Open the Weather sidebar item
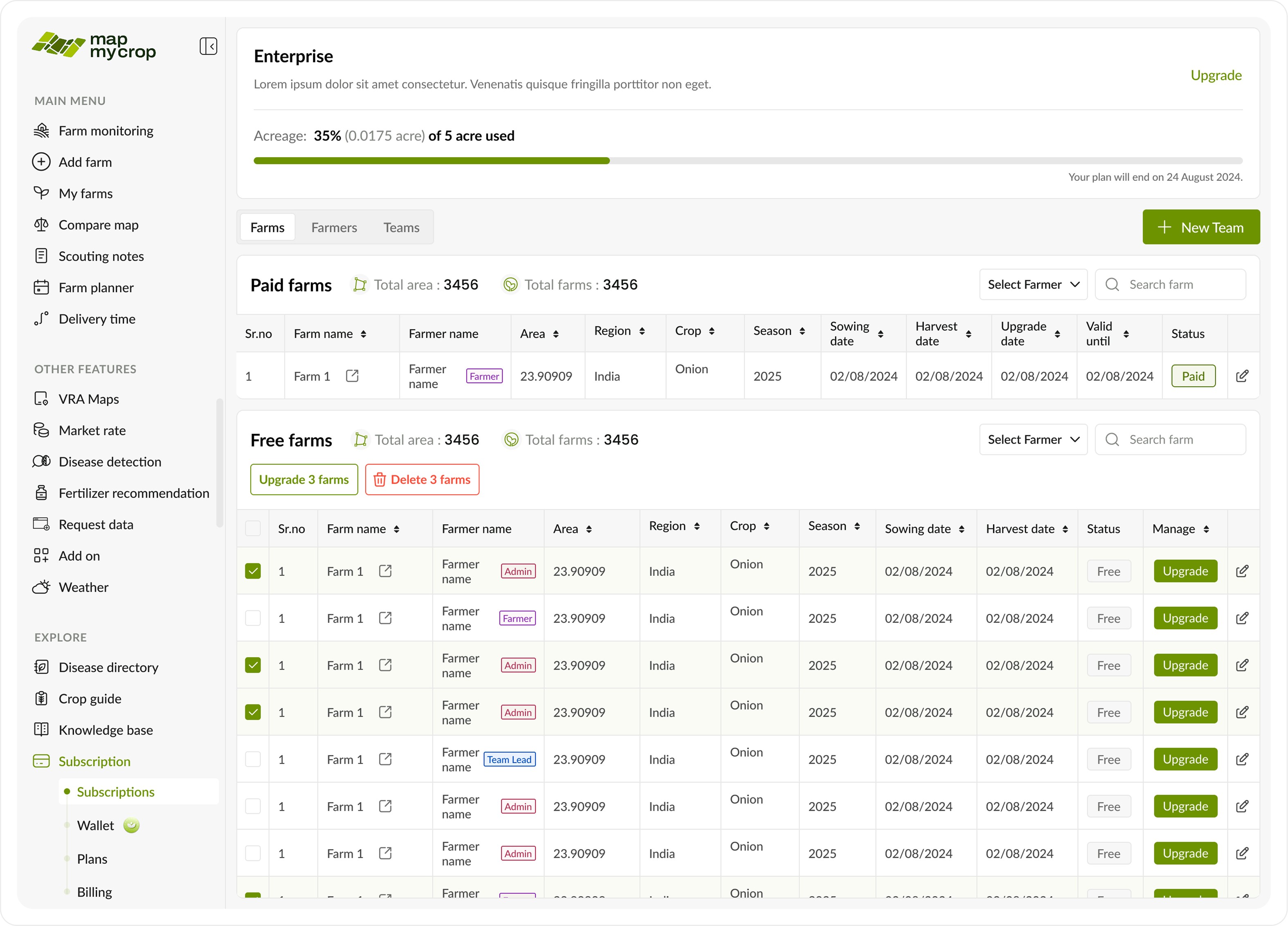This screenshot has height=926, width=1288. tap(83, 588)
